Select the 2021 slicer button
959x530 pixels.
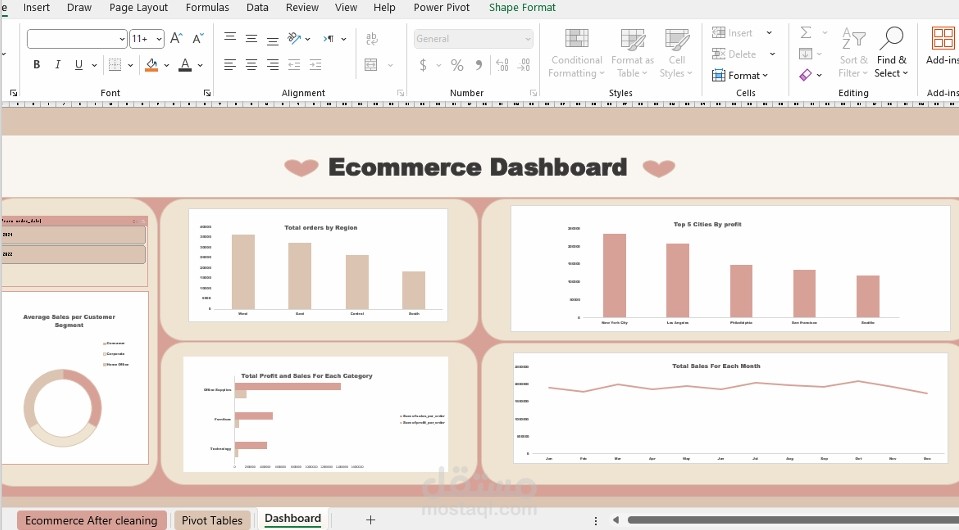[73, 235]
